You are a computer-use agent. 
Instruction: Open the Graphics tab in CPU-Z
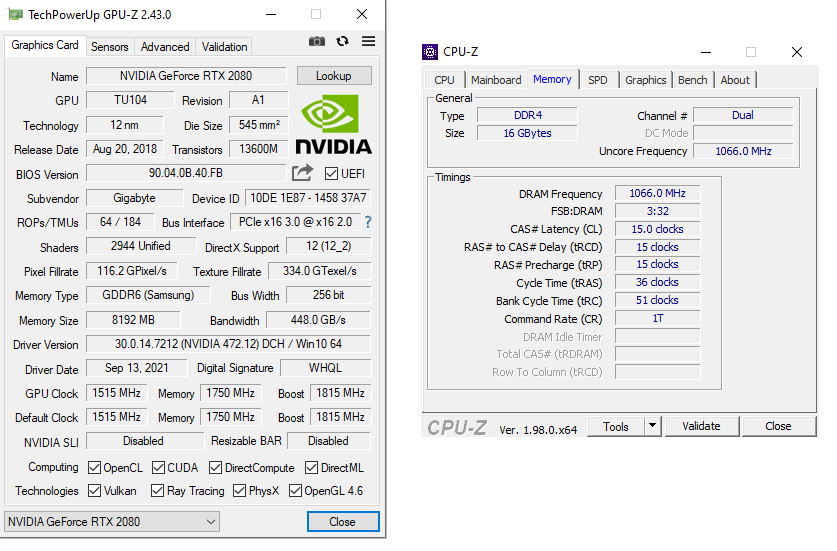(x=645, y=80)
